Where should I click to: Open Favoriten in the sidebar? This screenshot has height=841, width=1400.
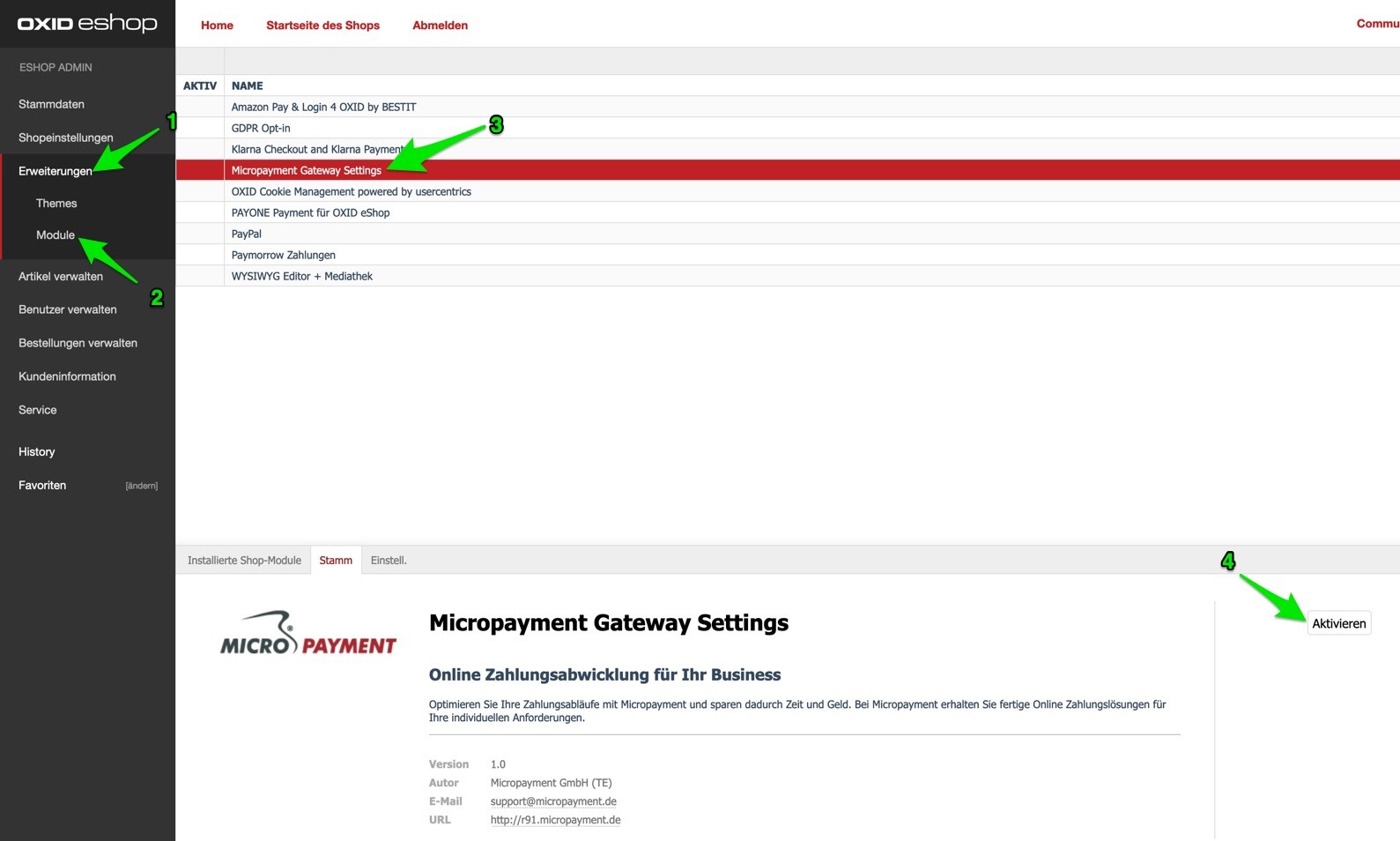tap(42, 486)
